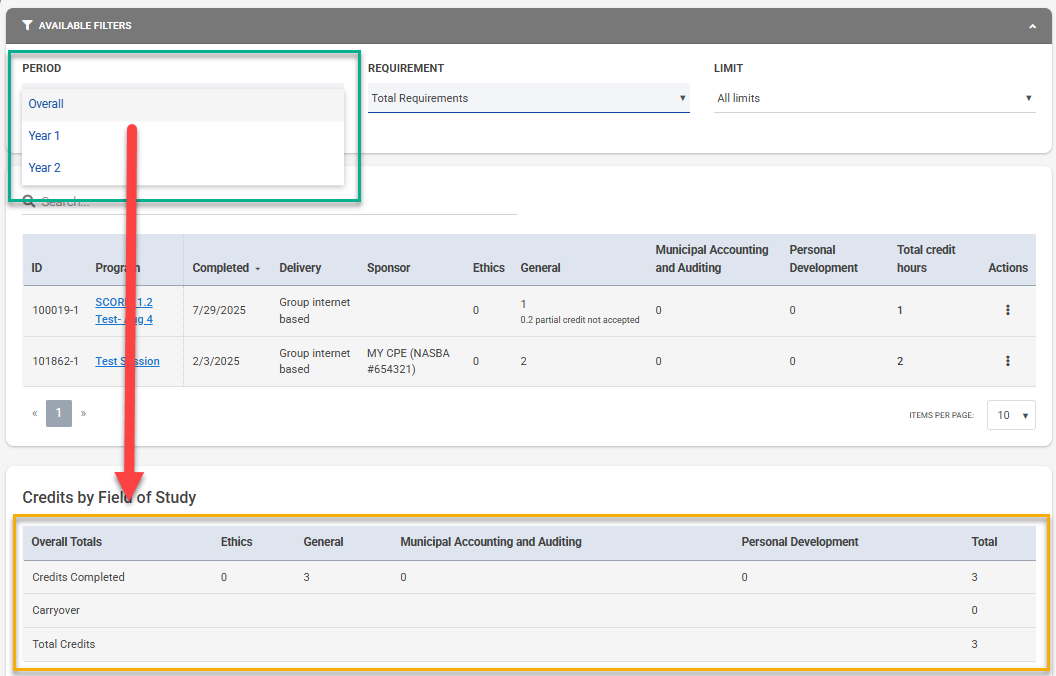Choose Year 1 period option

44,136
